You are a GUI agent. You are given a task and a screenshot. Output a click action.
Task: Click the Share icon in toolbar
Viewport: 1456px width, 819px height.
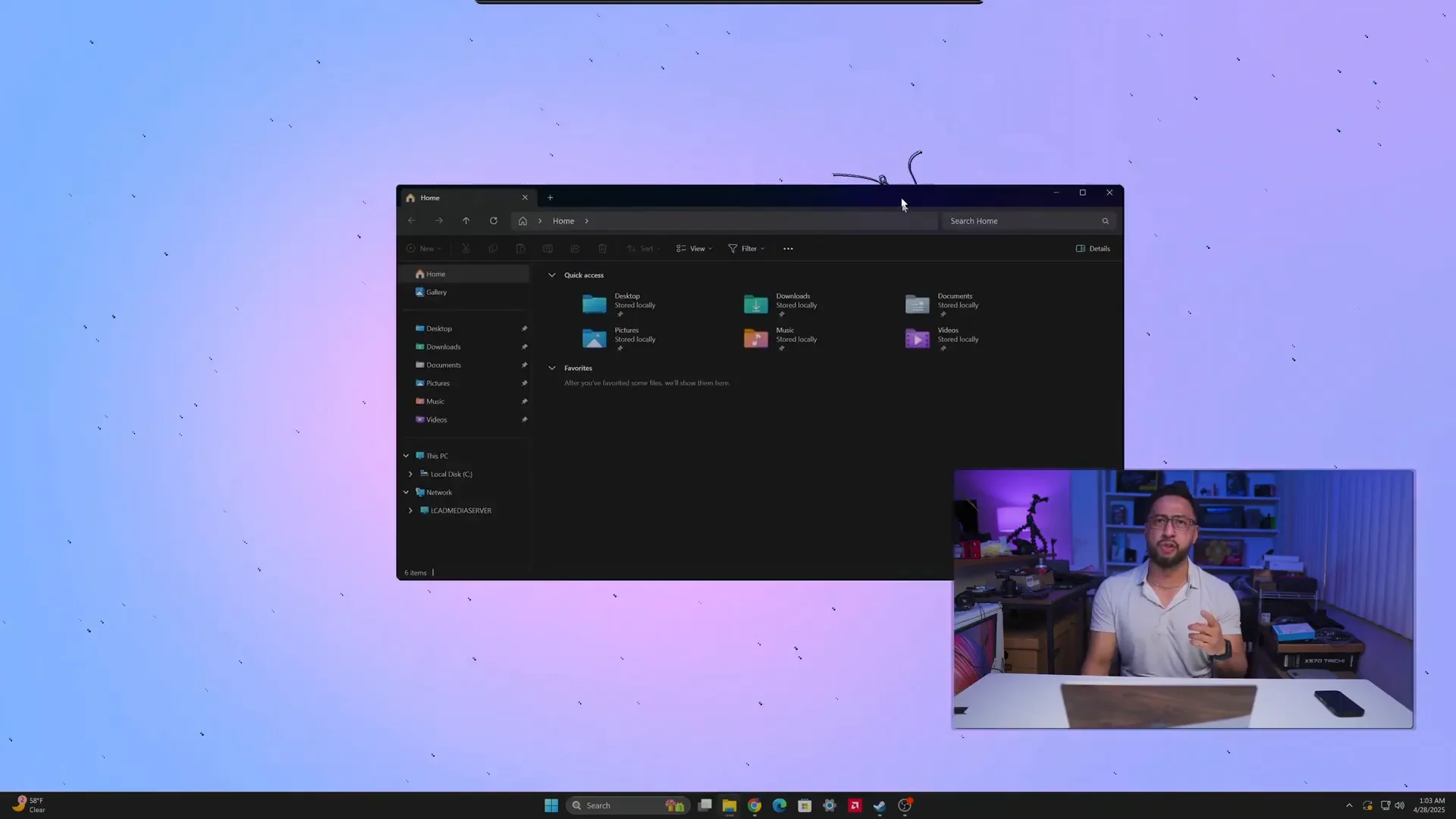575,249
